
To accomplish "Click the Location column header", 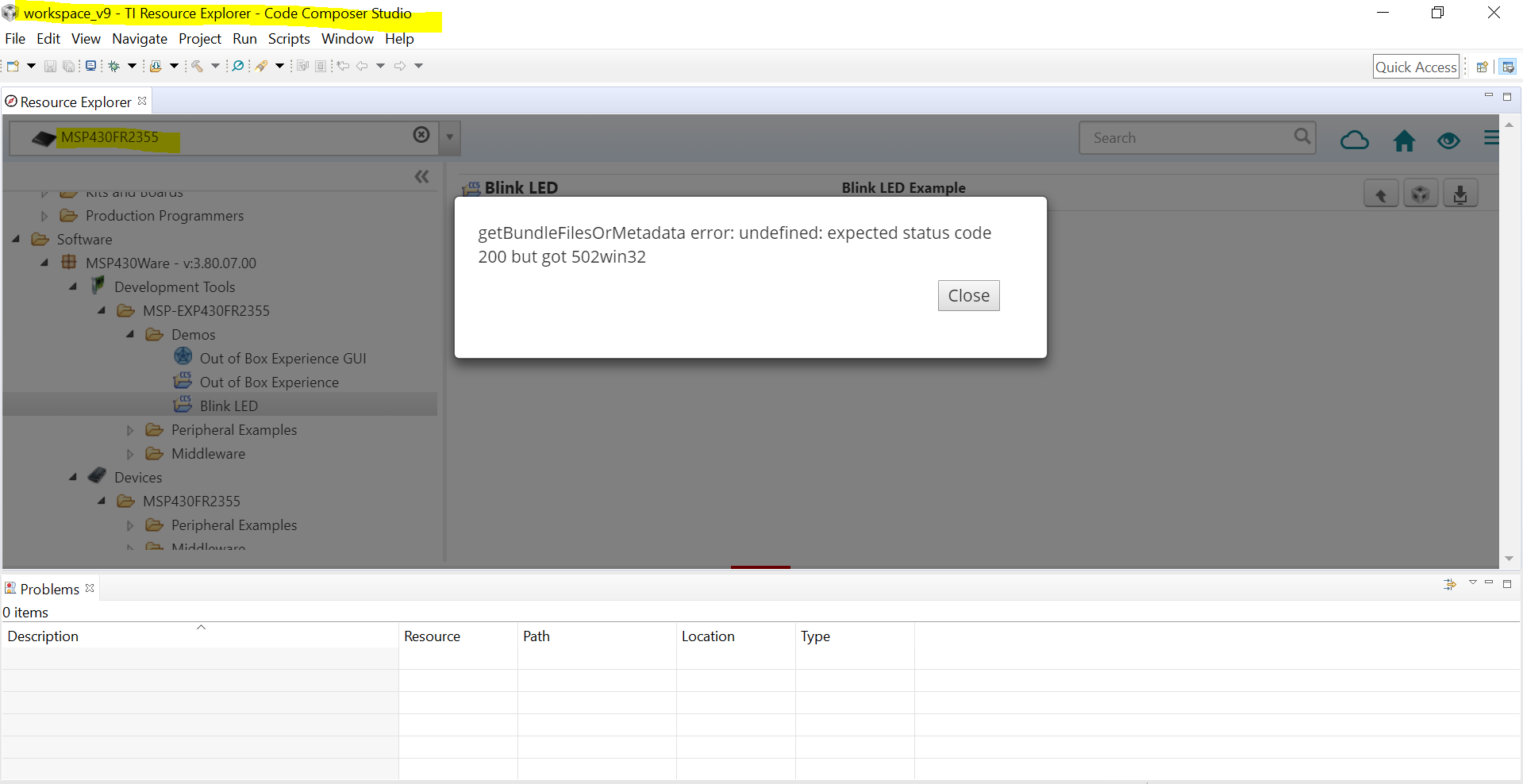I will click(x=736, y=636).
